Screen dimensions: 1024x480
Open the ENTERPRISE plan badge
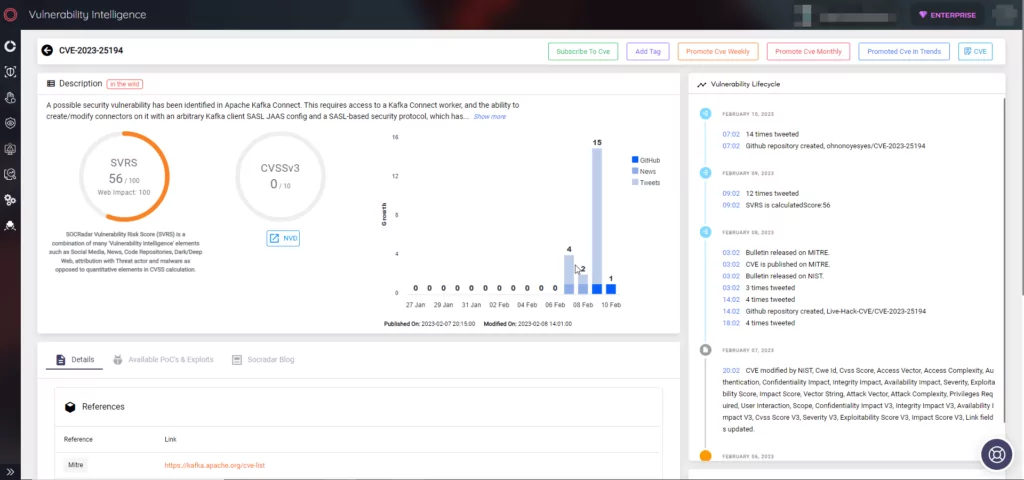(947, 15)
